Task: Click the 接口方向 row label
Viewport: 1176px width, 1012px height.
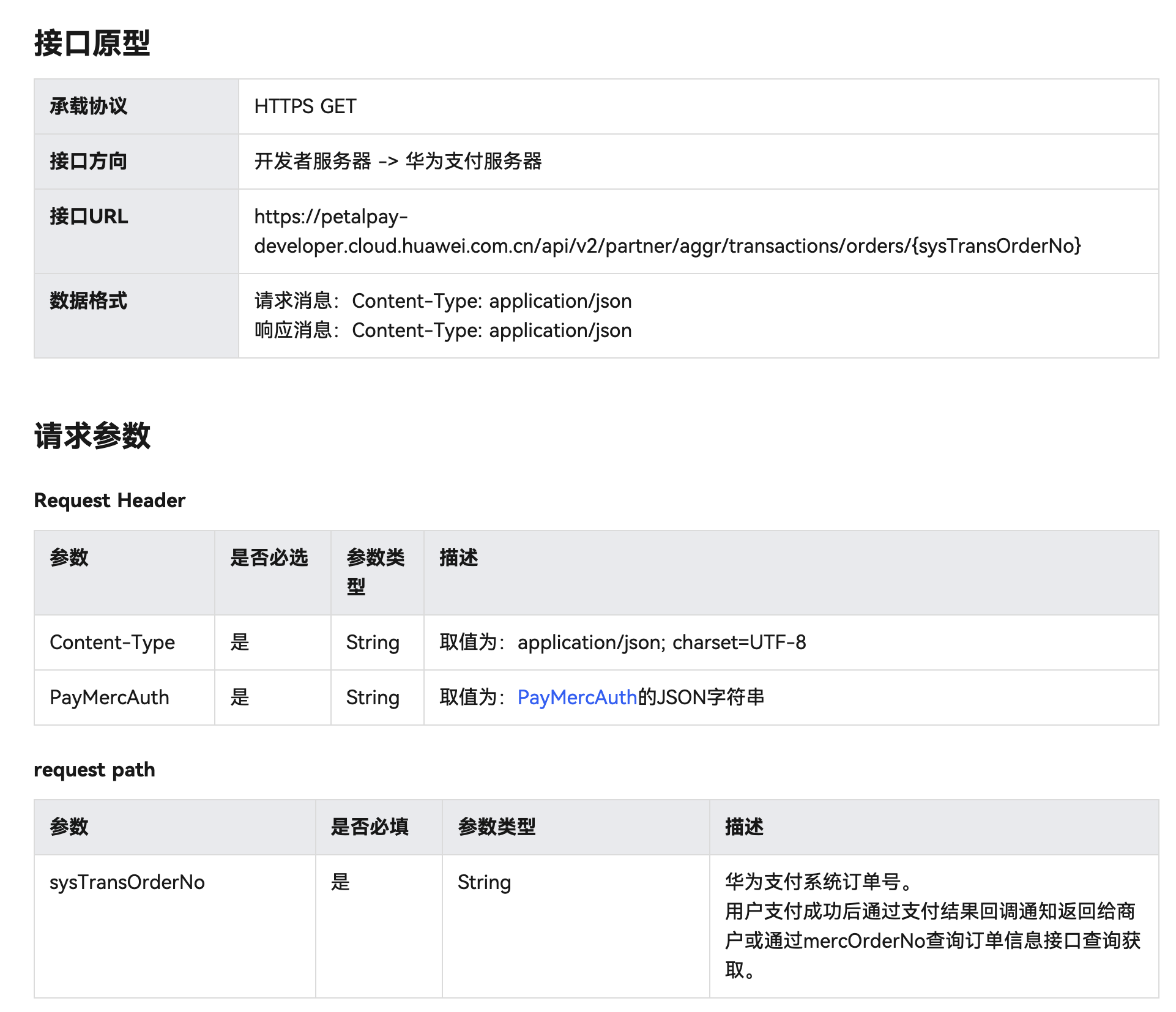Action: [x=88, y=162]
